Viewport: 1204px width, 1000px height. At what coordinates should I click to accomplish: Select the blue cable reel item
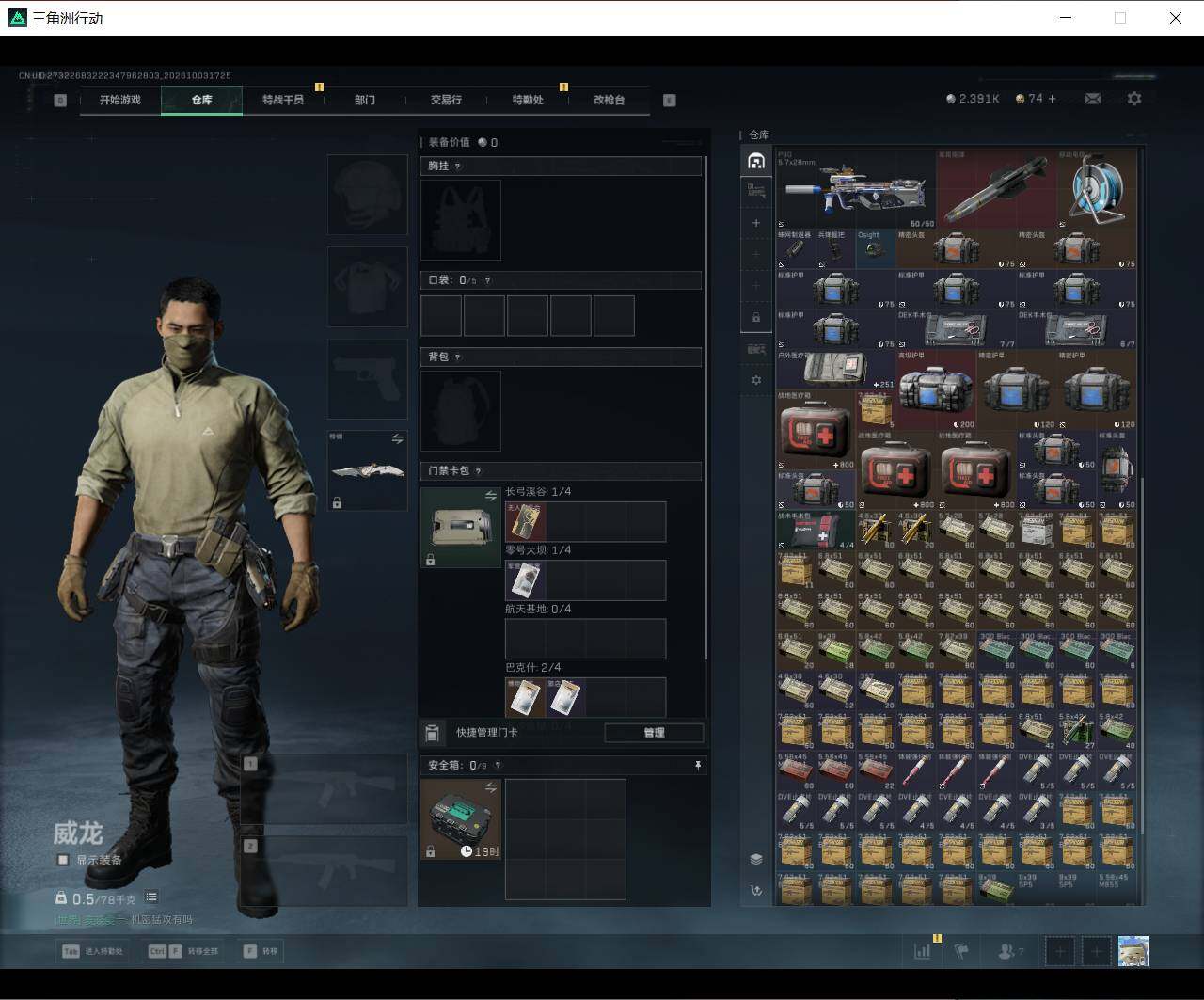tap(1097, 188)
